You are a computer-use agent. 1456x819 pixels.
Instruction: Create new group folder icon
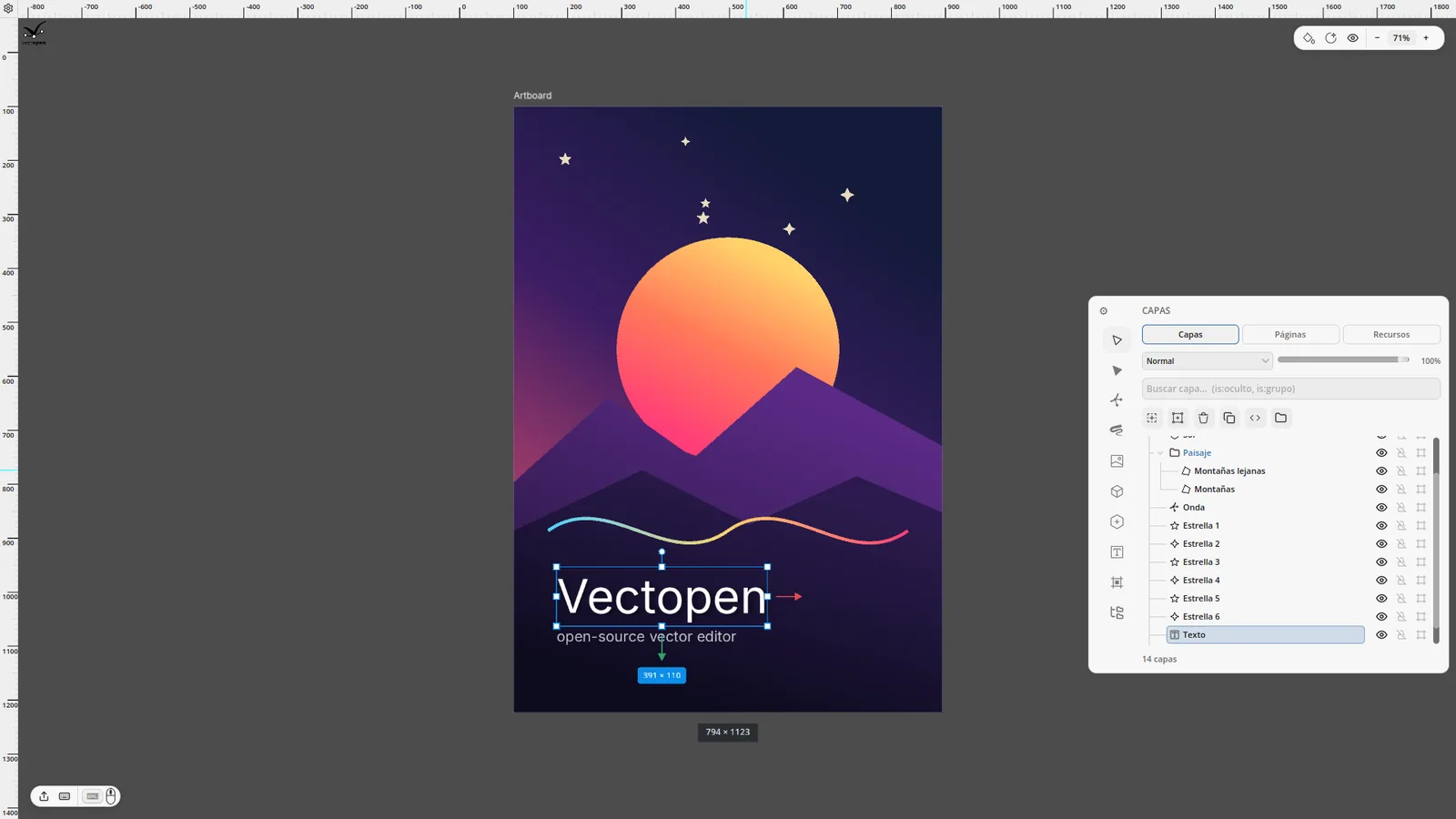[x=1280, y=418]
